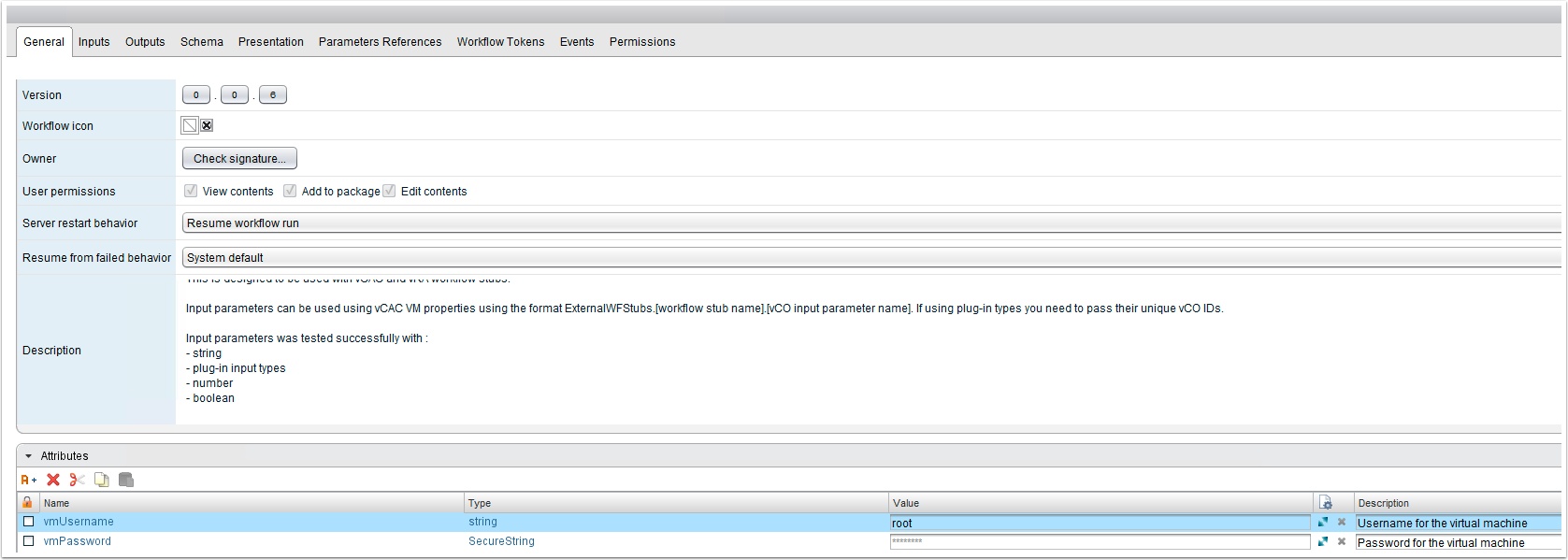Click the version patch number field showing 6

[272, 95]
